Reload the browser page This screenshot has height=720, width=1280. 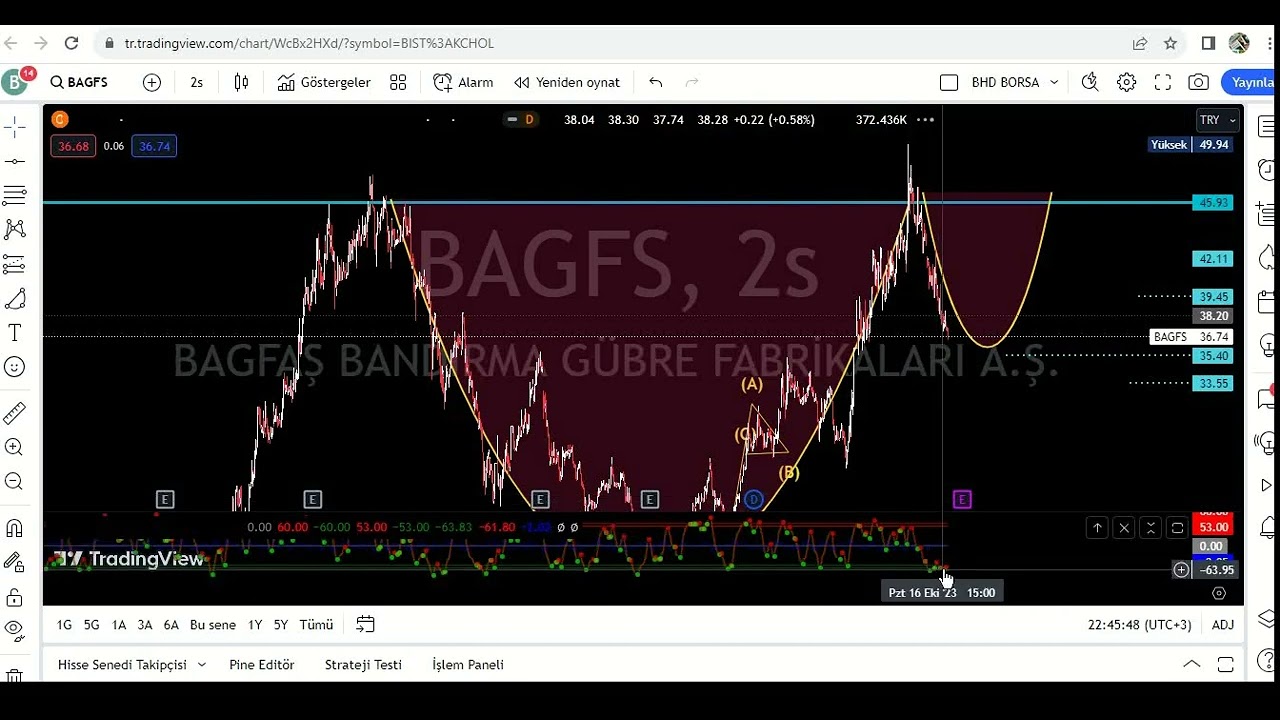pyautogui.click(x=71, y=43)
